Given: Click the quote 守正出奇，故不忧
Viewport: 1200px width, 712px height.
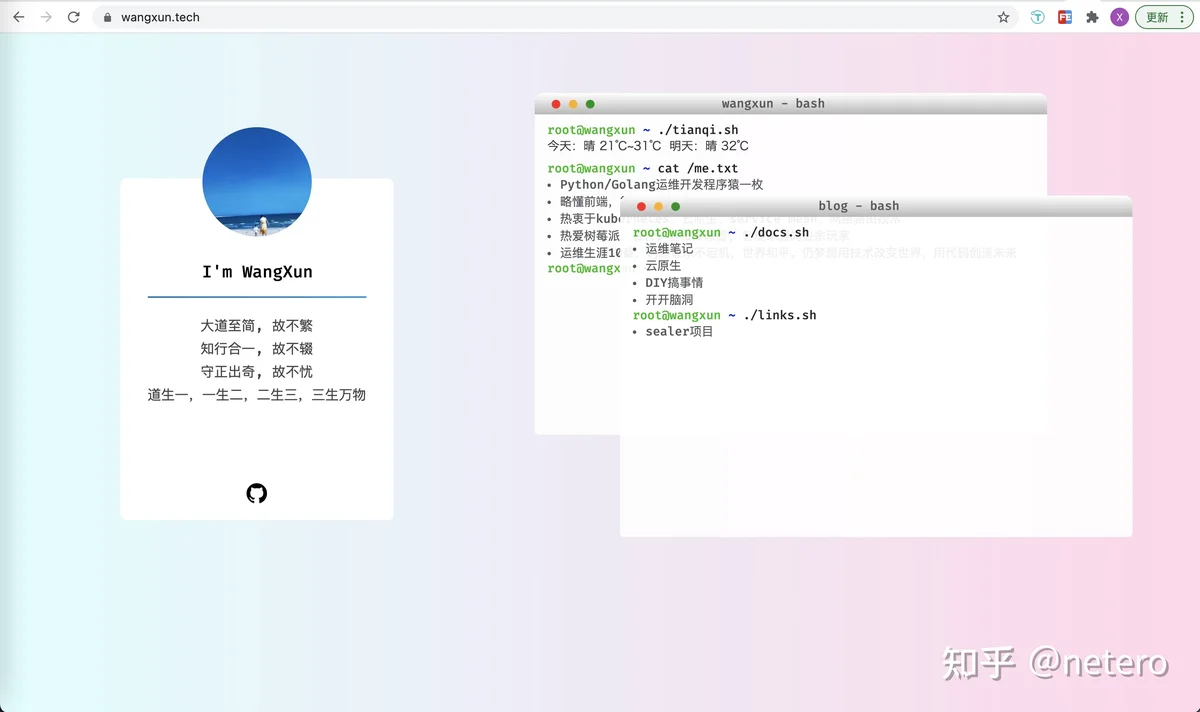Looking at the screenshot, I should (x=257, y=372).
